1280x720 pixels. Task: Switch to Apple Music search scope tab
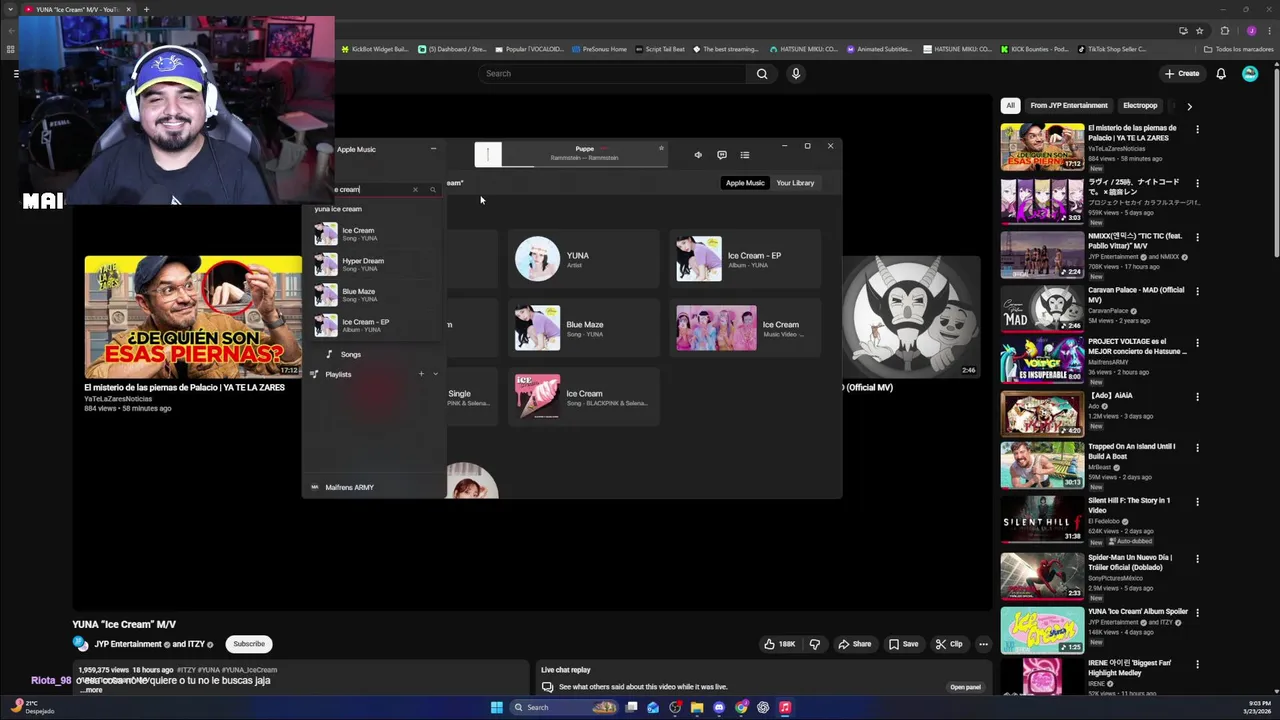tap(745, 183)
